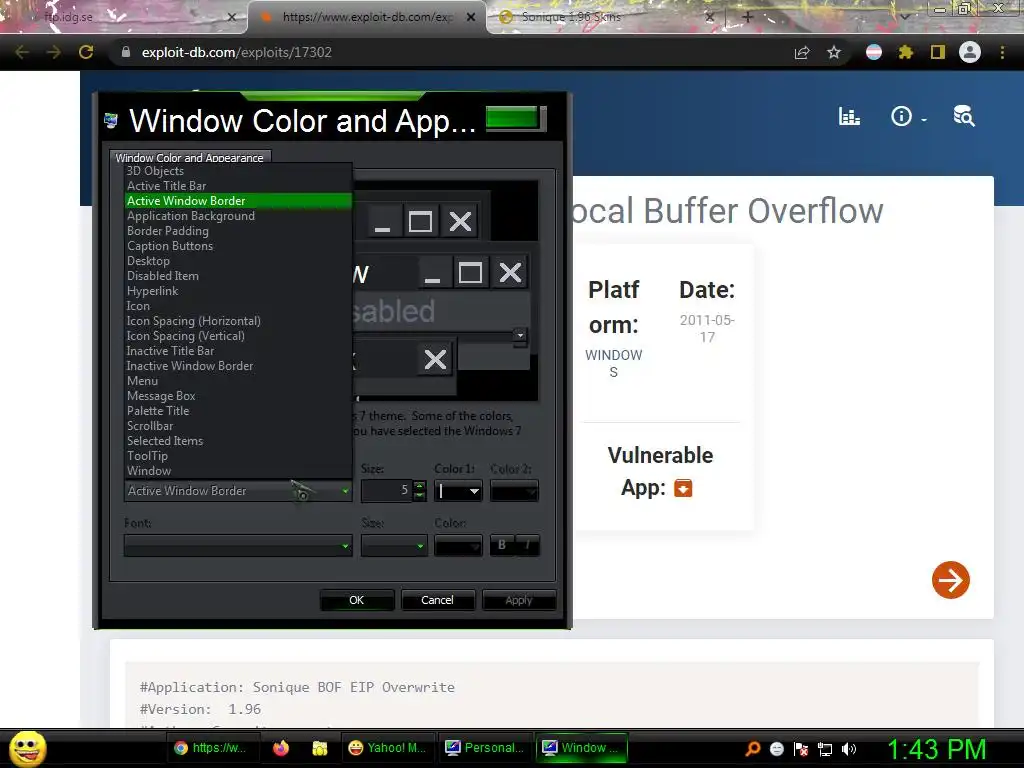Viewport: 1024px width, 768px height.
Task: Choose 'ToolTip' list entry
Action: (x=238, y=456)
